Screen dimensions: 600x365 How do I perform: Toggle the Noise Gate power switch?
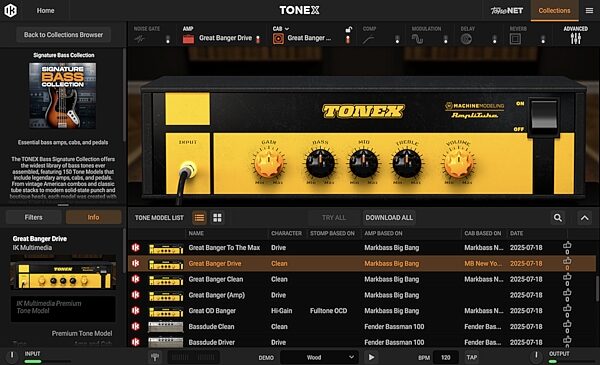coord(168,39)
